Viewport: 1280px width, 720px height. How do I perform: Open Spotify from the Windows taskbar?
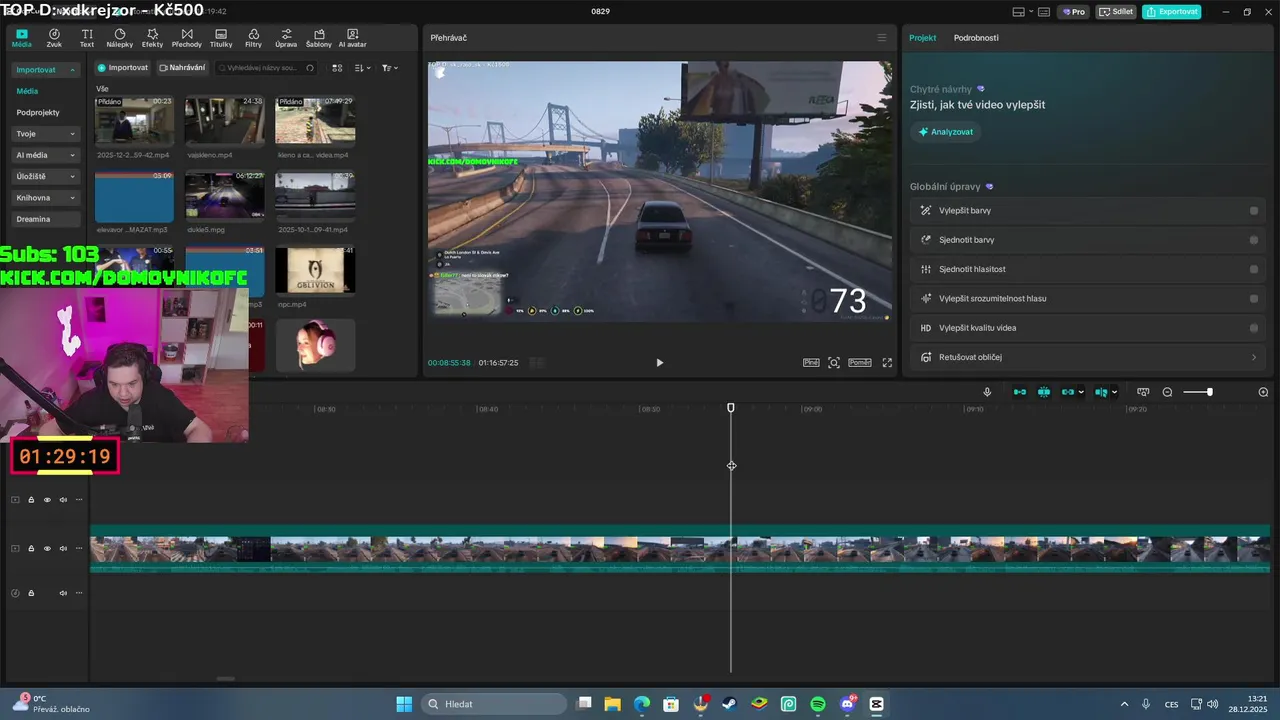818,704
